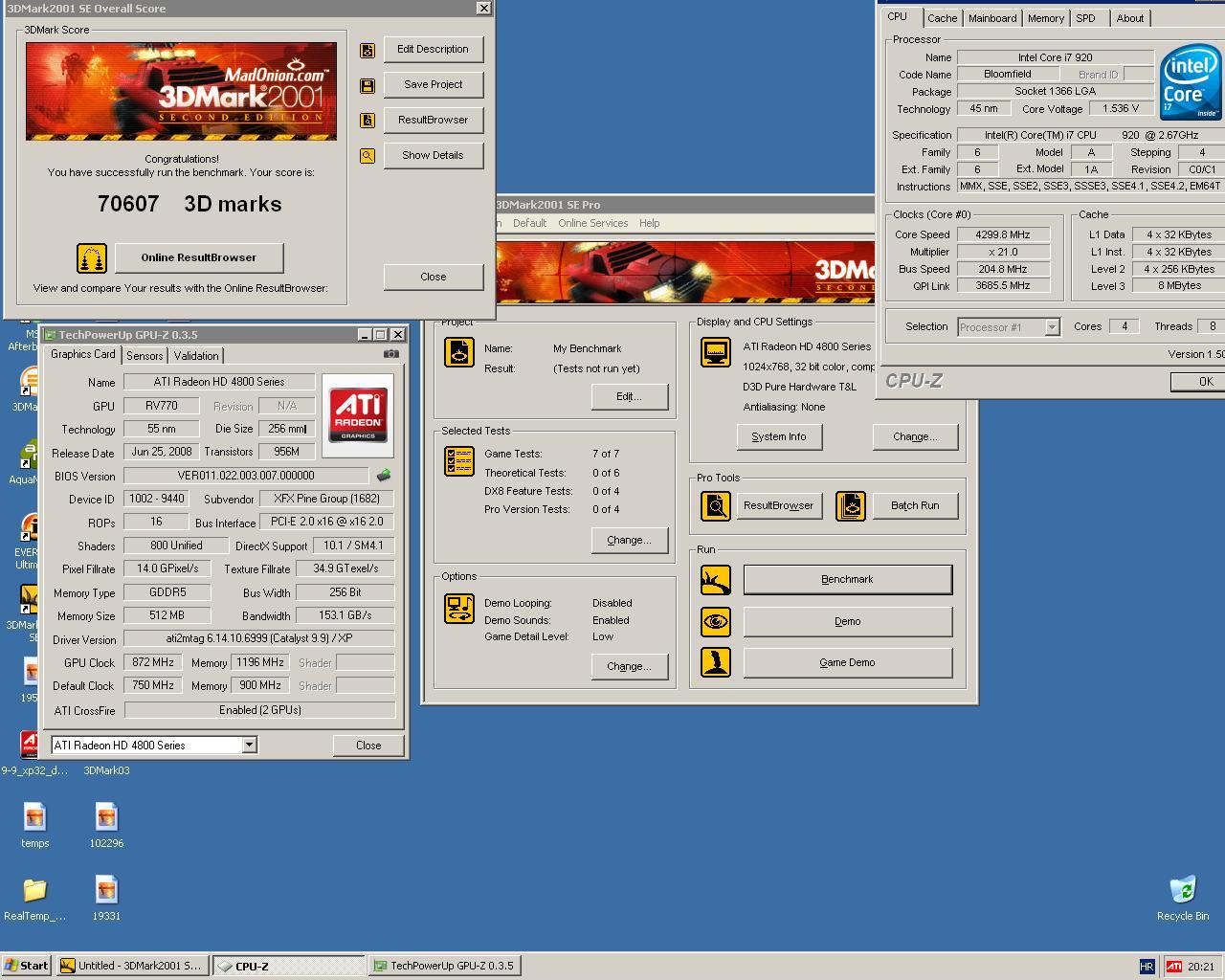Viewport: 1225px width, 980px height.
Task: Click the OK button in CPU-Z
Action: click(x=1197, y=381)
